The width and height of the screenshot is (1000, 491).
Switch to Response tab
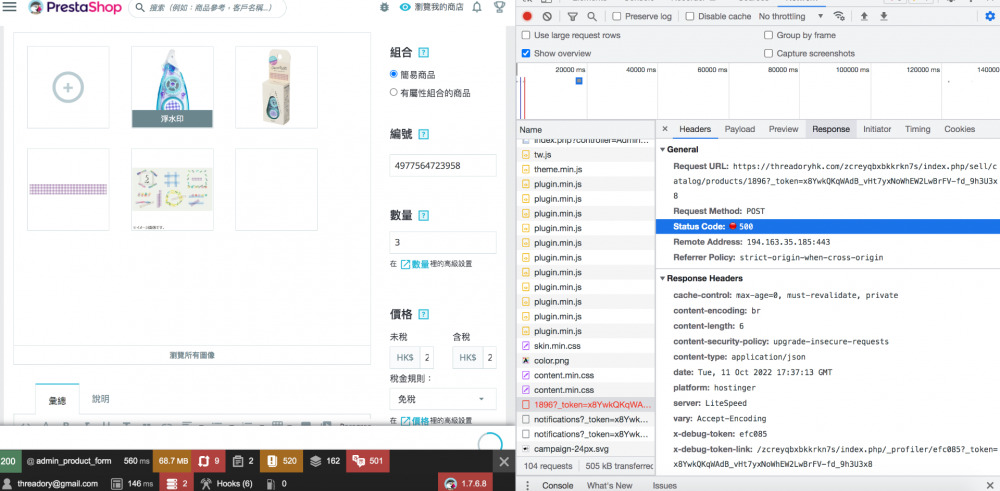(830, 129)
